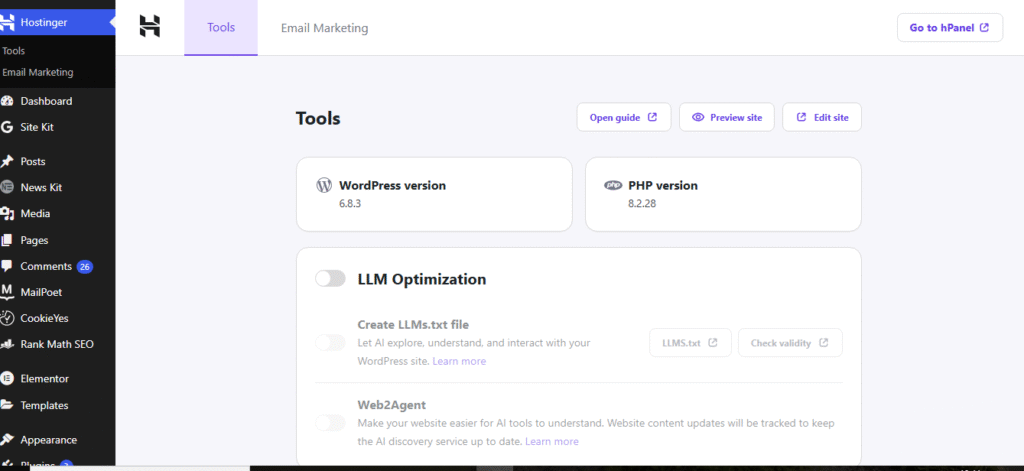Click the Elementor icon
This screenshot has height=471, width=1024.
point(7,378)
